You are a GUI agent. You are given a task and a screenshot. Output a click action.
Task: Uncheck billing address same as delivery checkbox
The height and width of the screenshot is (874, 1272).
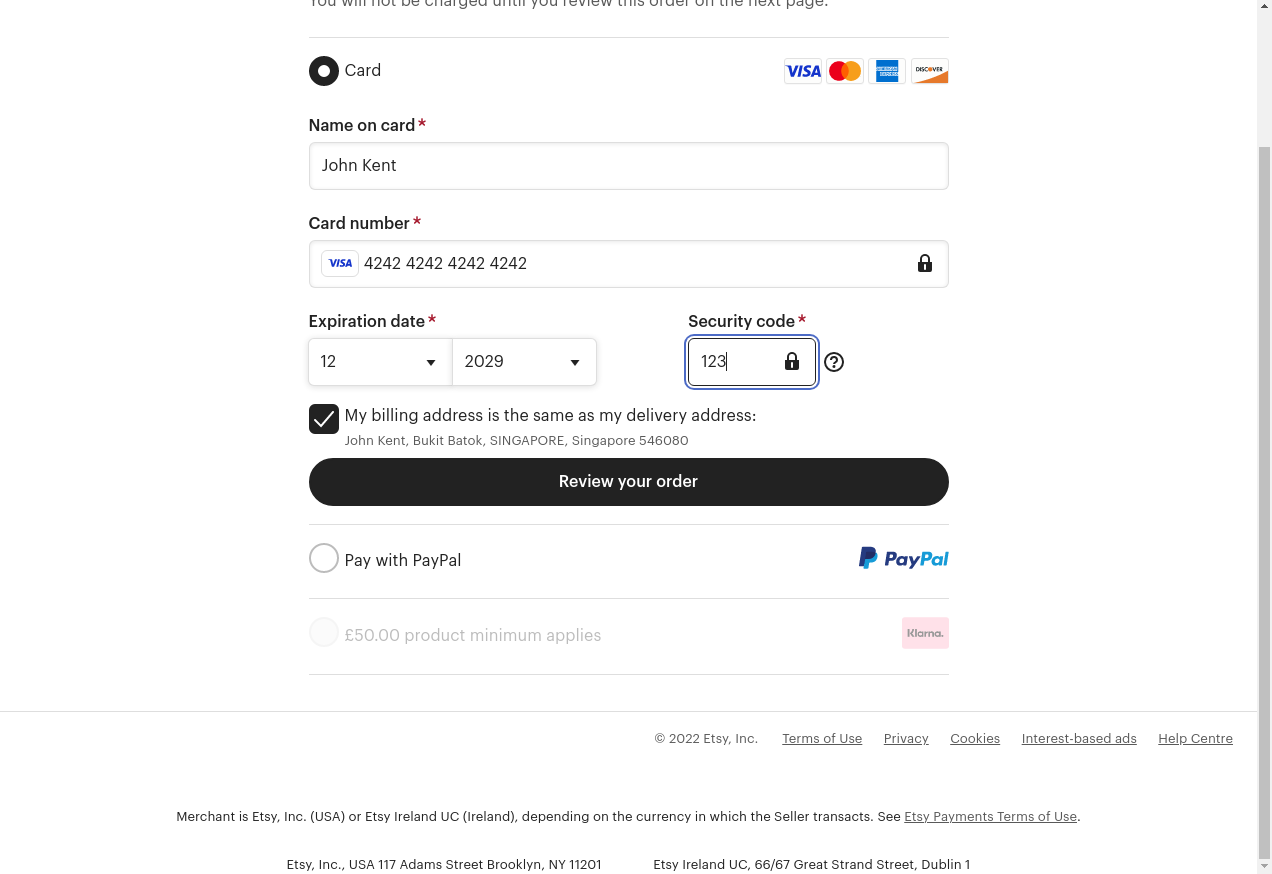pos(324,419)
